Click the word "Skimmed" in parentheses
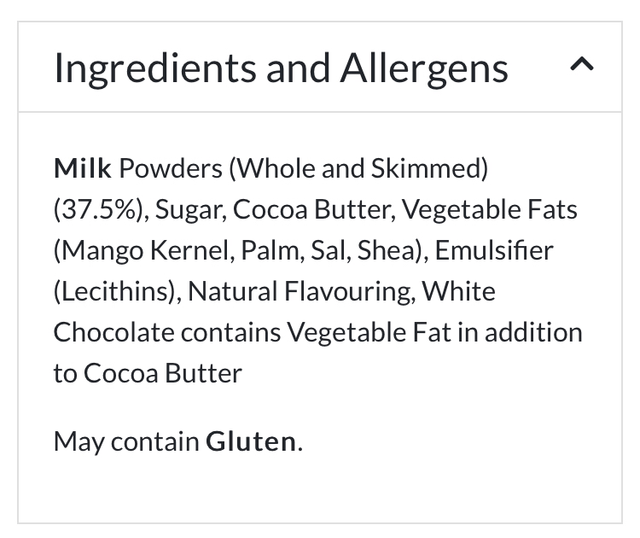The width and height of the screenshot is (640, 538). pos(437,169)
